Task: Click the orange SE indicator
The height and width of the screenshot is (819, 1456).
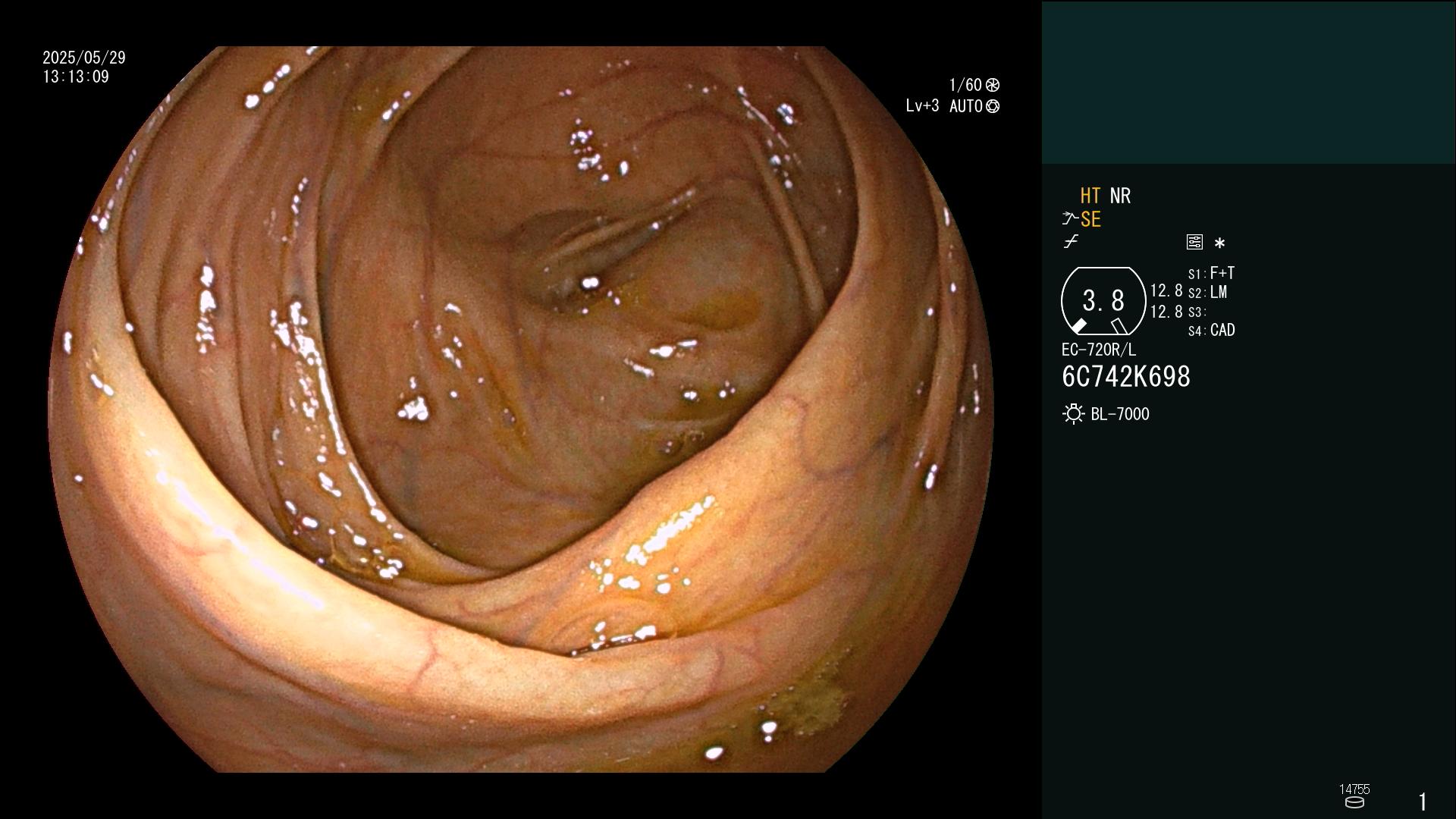Action: tap(1090, 219)
